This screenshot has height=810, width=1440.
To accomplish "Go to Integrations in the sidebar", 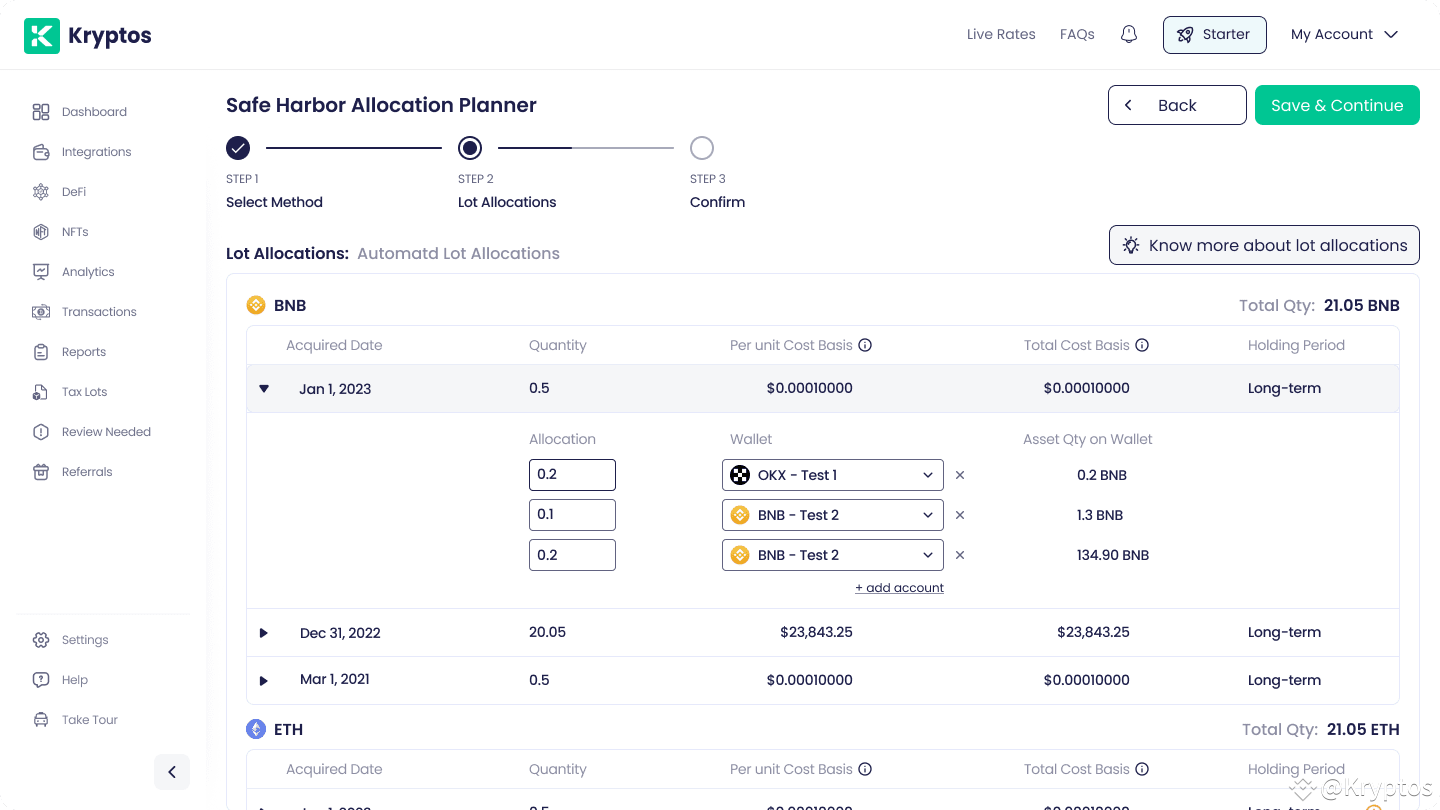I will pos(96,152).
